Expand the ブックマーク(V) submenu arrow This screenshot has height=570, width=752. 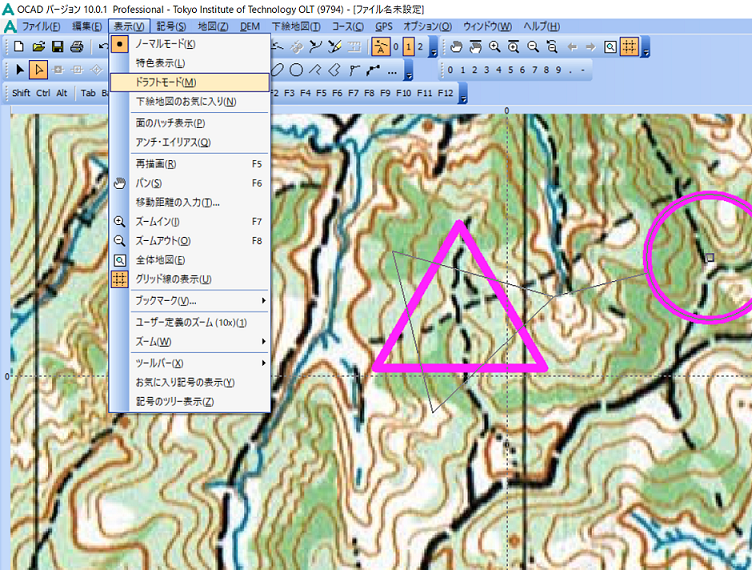pyautogui.click(x=263, y=301)
